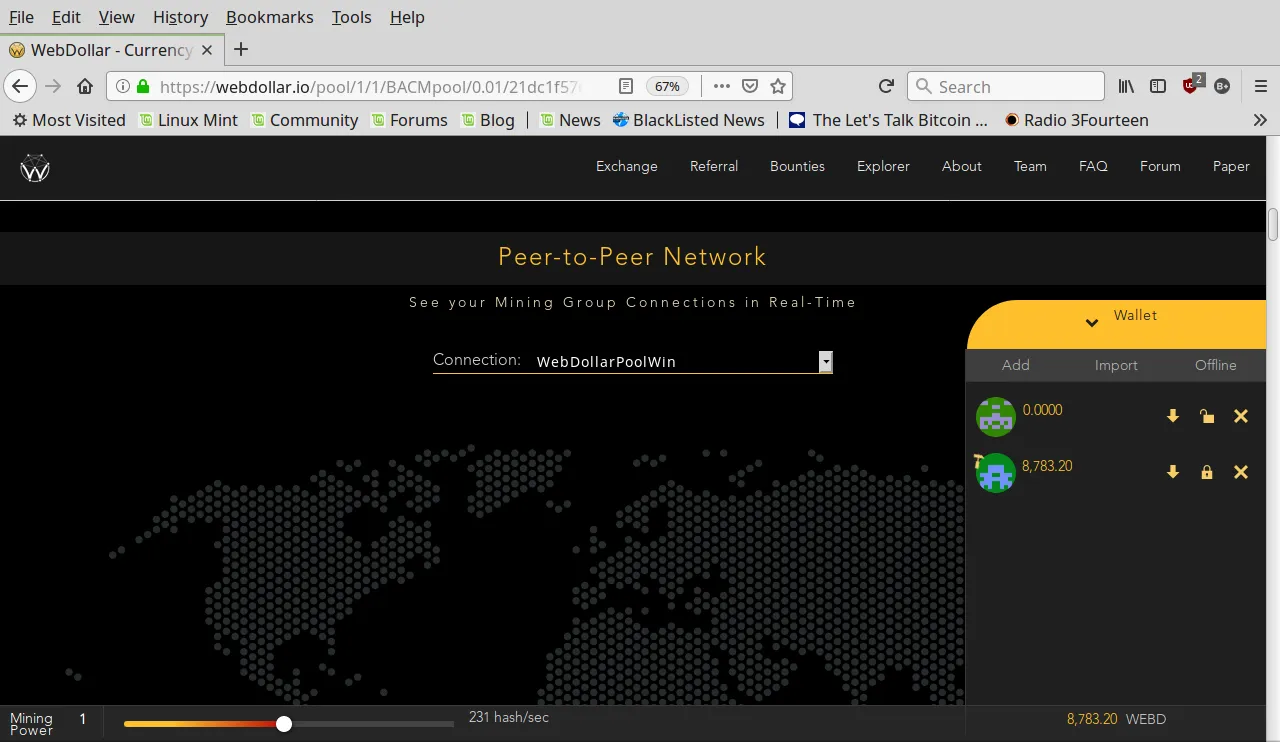Open The Let's Talk Bitcoin bookmark
Screen dimensions: 1280x742
(x=888, y=120)
